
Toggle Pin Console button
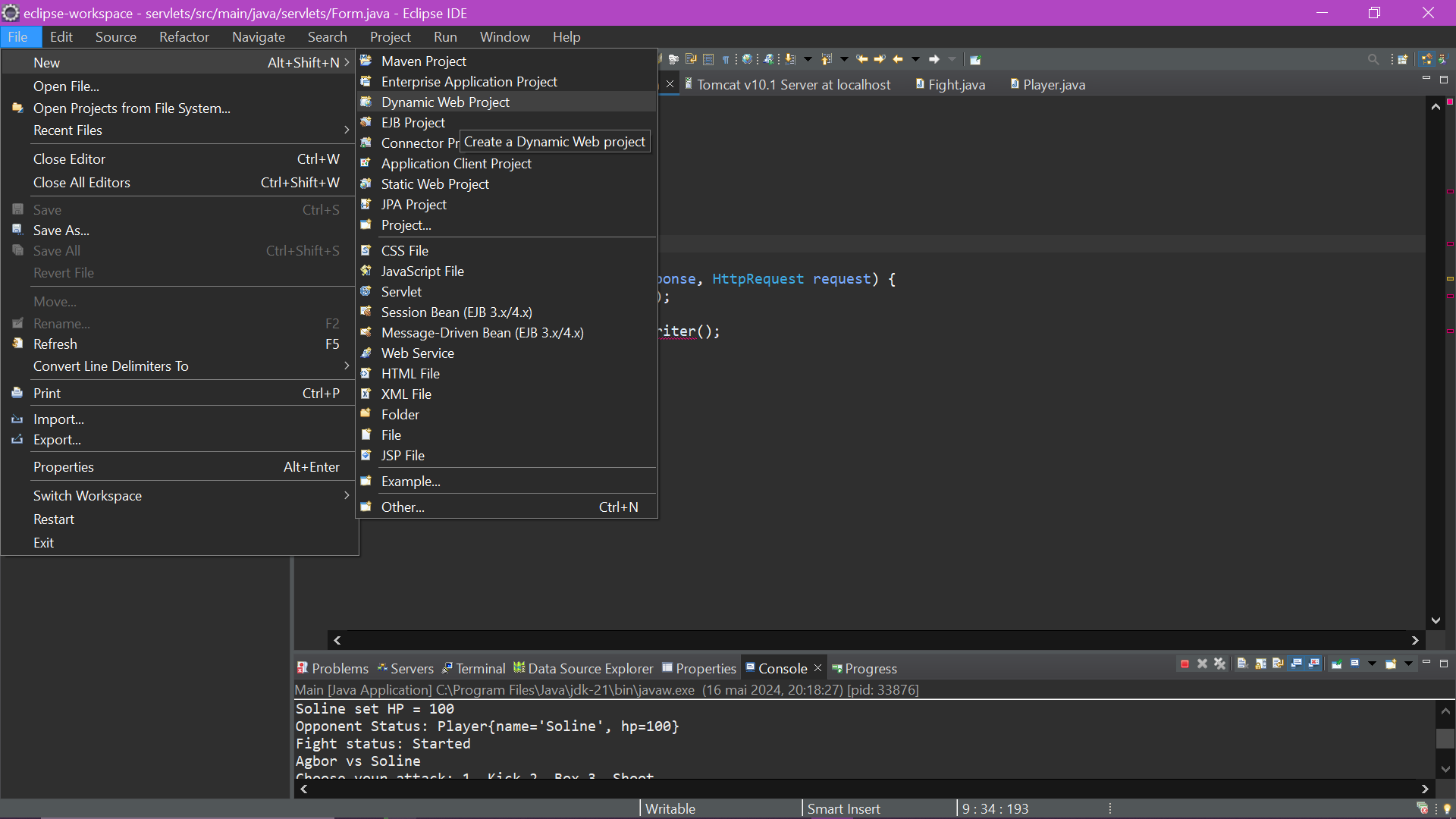point(1337,664)
